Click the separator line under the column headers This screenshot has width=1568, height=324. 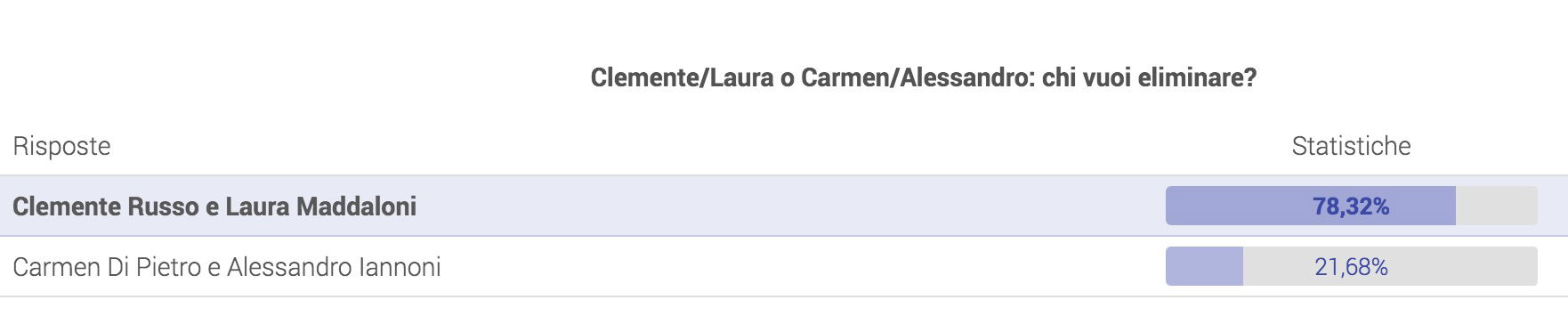click(x=784, y=175)
